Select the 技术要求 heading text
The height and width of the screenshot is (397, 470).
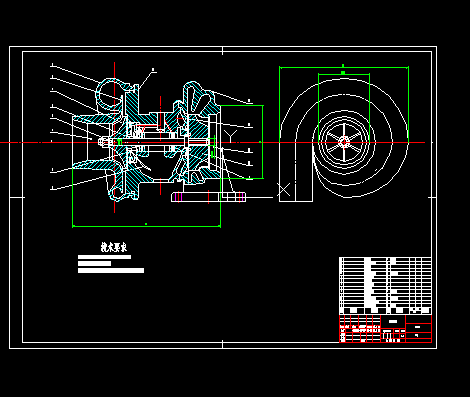point(114,247)
